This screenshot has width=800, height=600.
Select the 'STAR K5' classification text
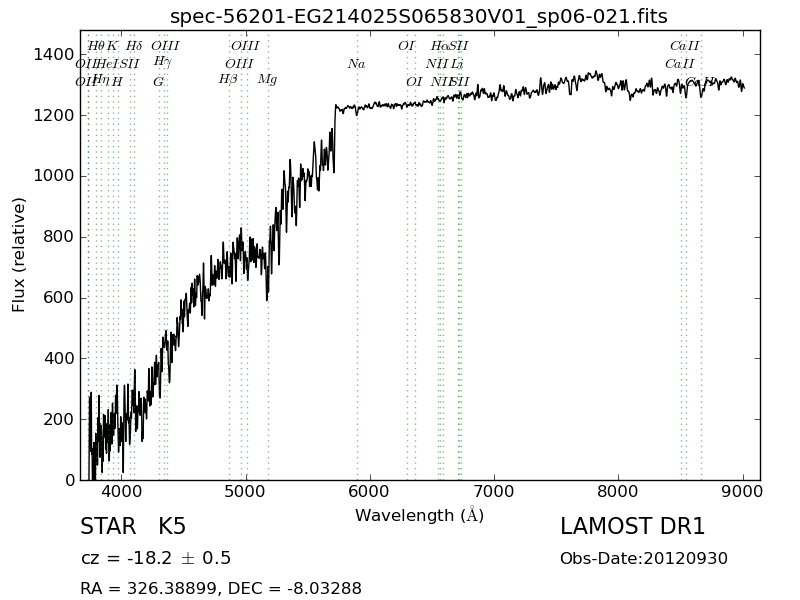133,527
